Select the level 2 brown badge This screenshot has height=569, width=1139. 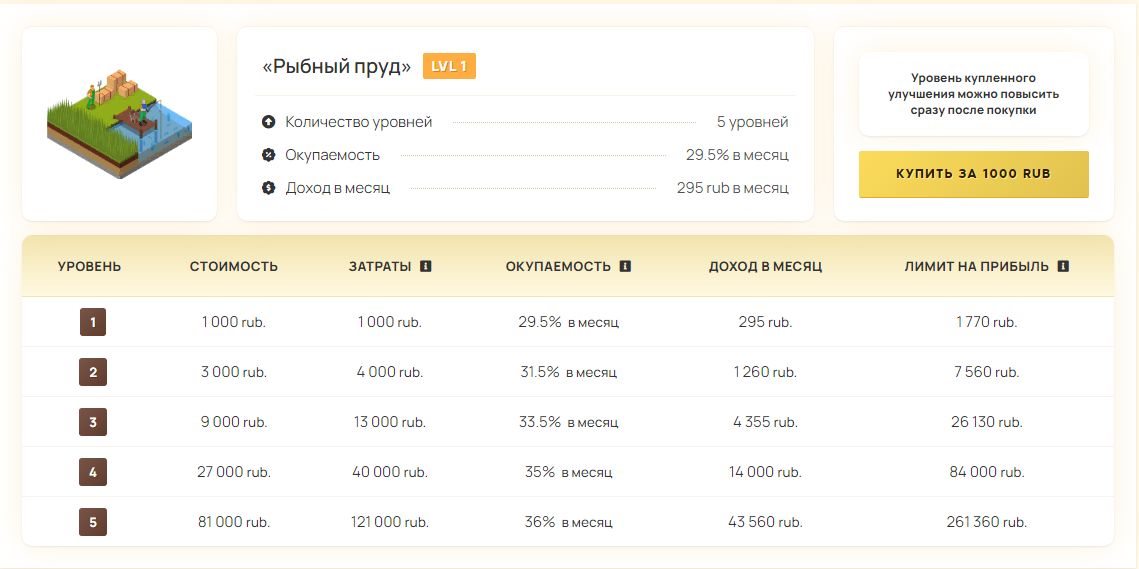(93, 372)
